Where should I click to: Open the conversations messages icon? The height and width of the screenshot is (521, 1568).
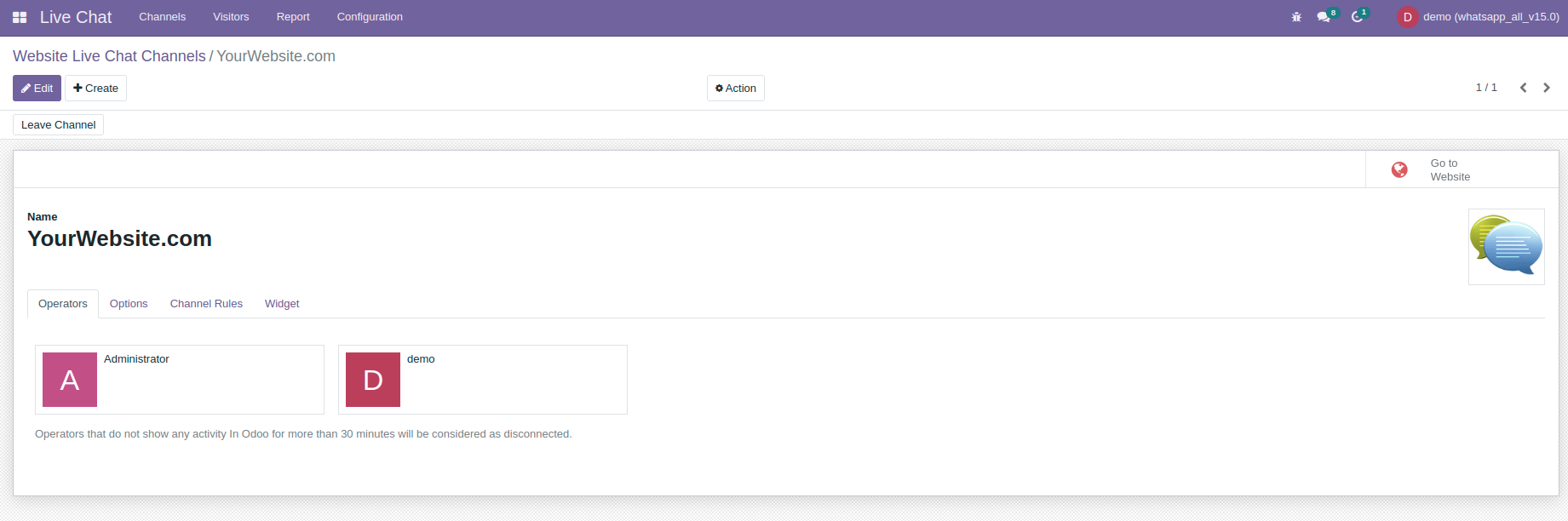pos(1324,17)
